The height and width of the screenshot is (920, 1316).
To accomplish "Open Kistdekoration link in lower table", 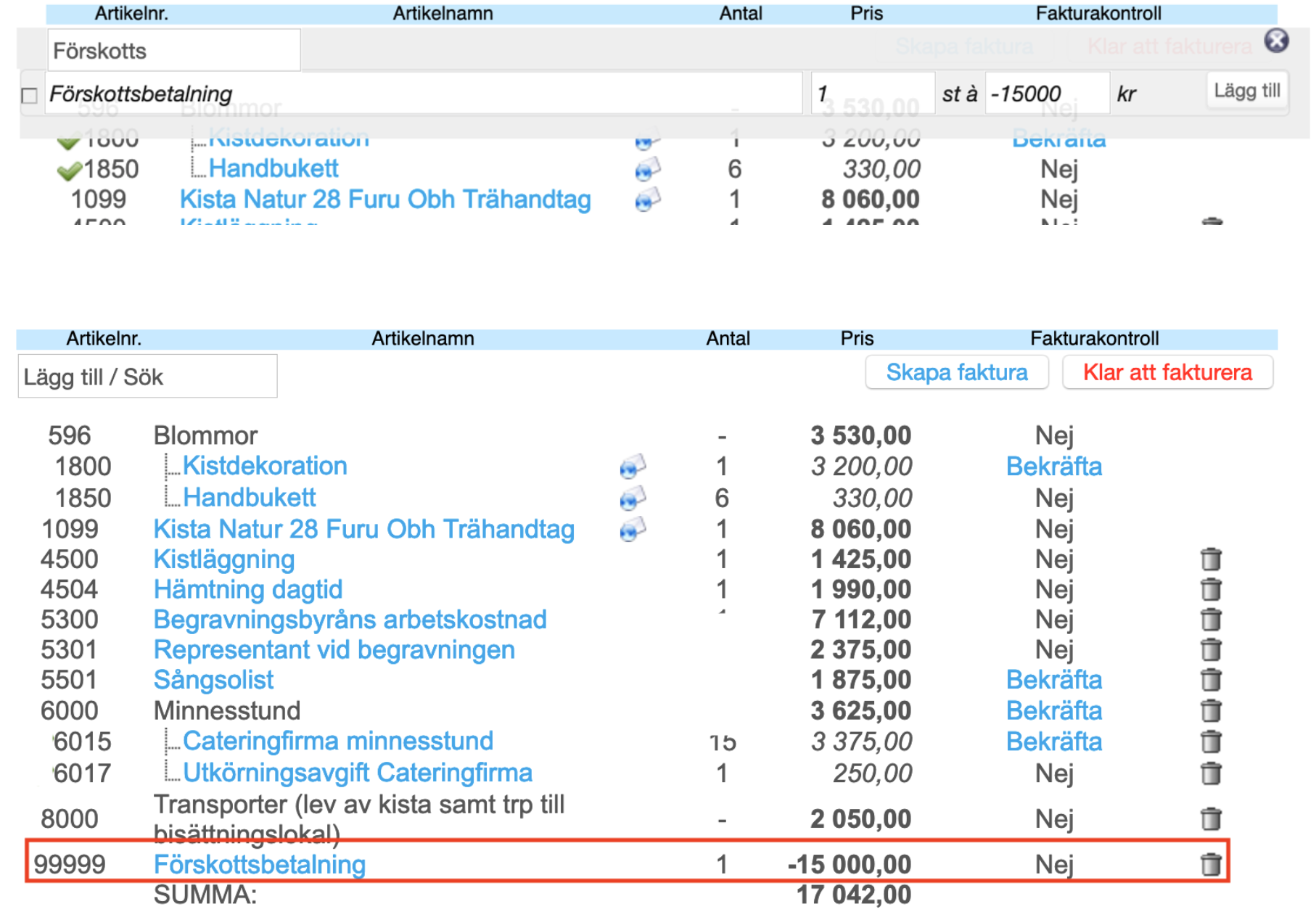I will click(x=265, y=466).
